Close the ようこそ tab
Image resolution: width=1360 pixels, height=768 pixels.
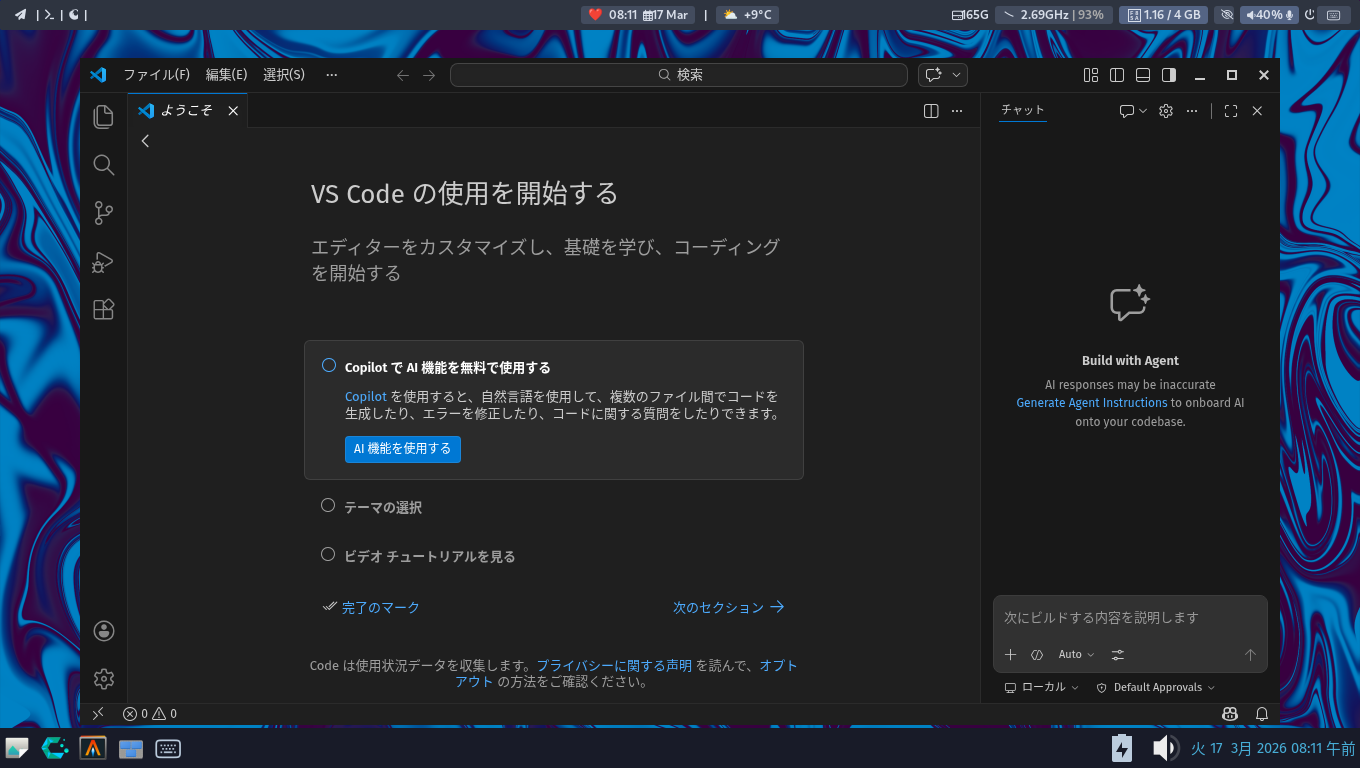coord(233,111)
